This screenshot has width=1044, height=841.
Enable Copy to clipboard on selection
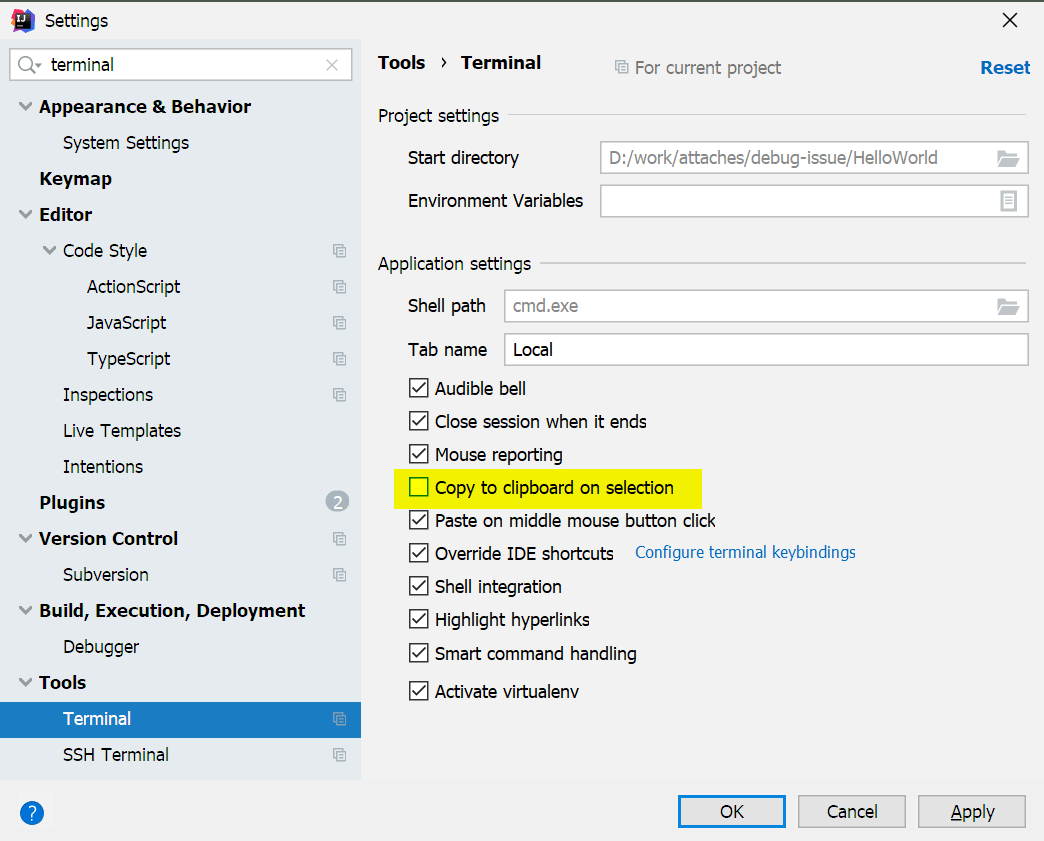[418, 487]
